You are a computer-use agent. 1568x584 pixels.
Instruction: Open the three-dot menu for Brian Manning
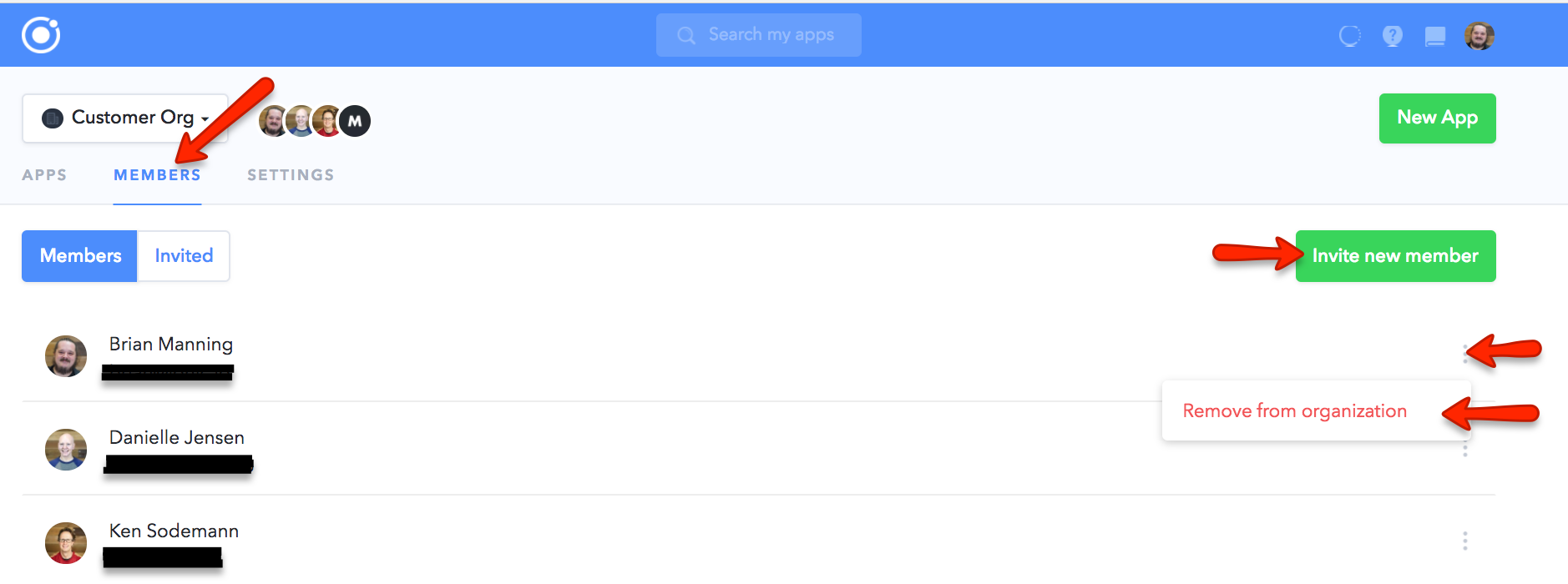pos(1464,354)
